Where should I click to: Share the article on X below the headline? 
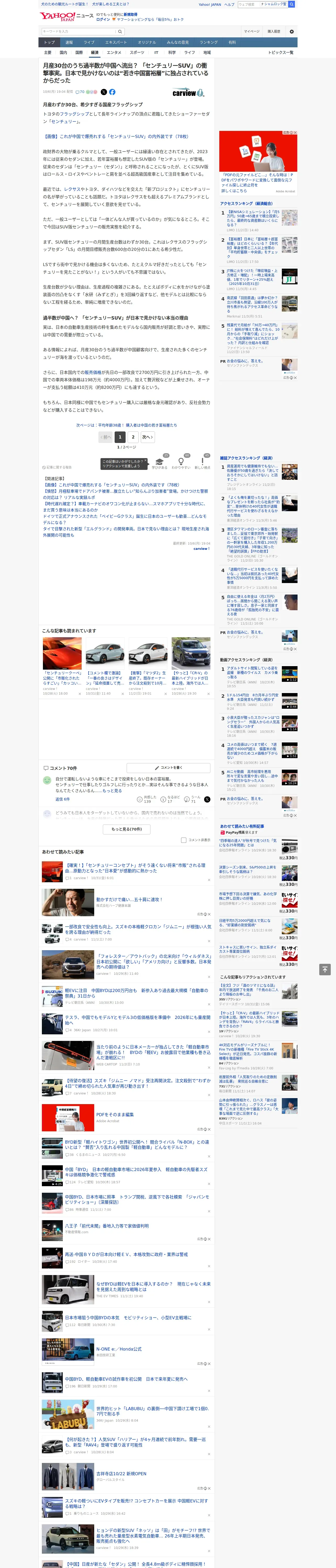point(104,92)
